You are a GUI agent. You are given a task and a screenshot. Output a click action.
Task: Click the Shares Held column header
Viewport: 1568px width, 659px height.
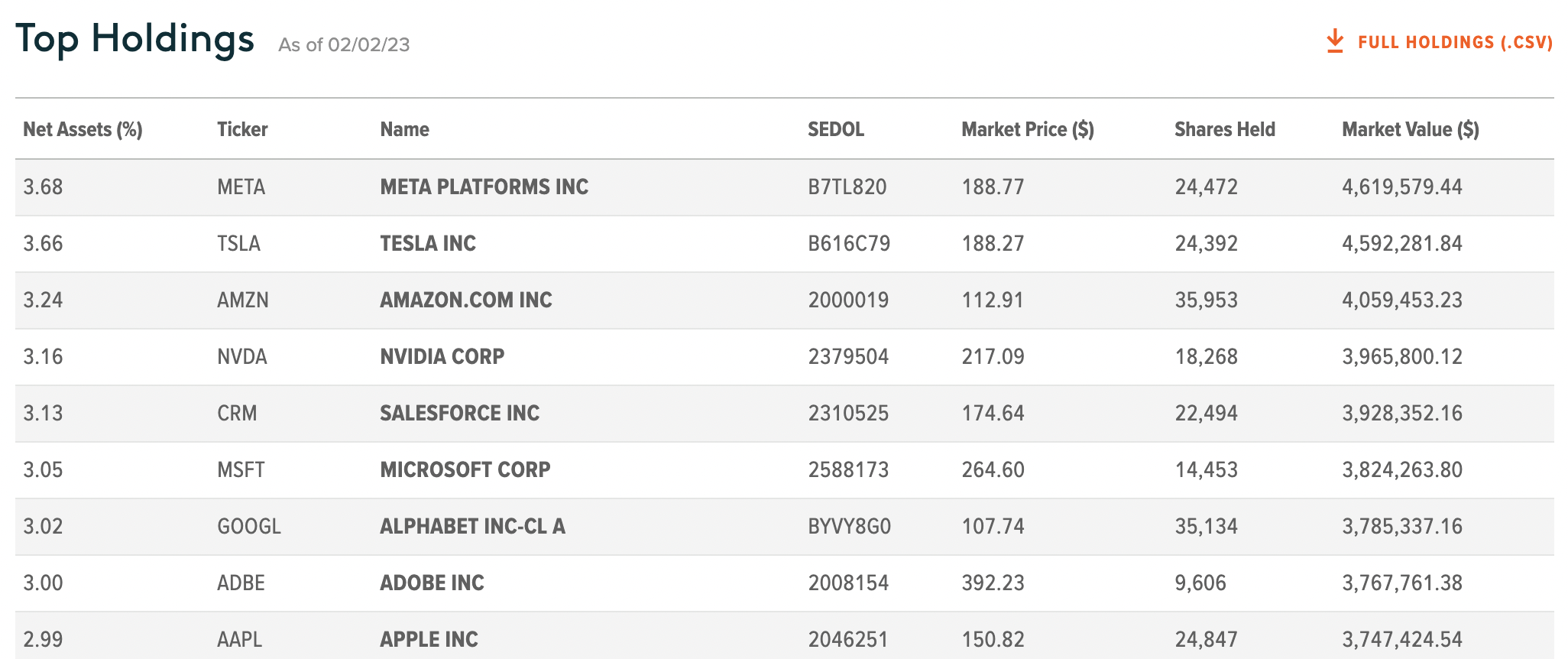coord(1225,129)
